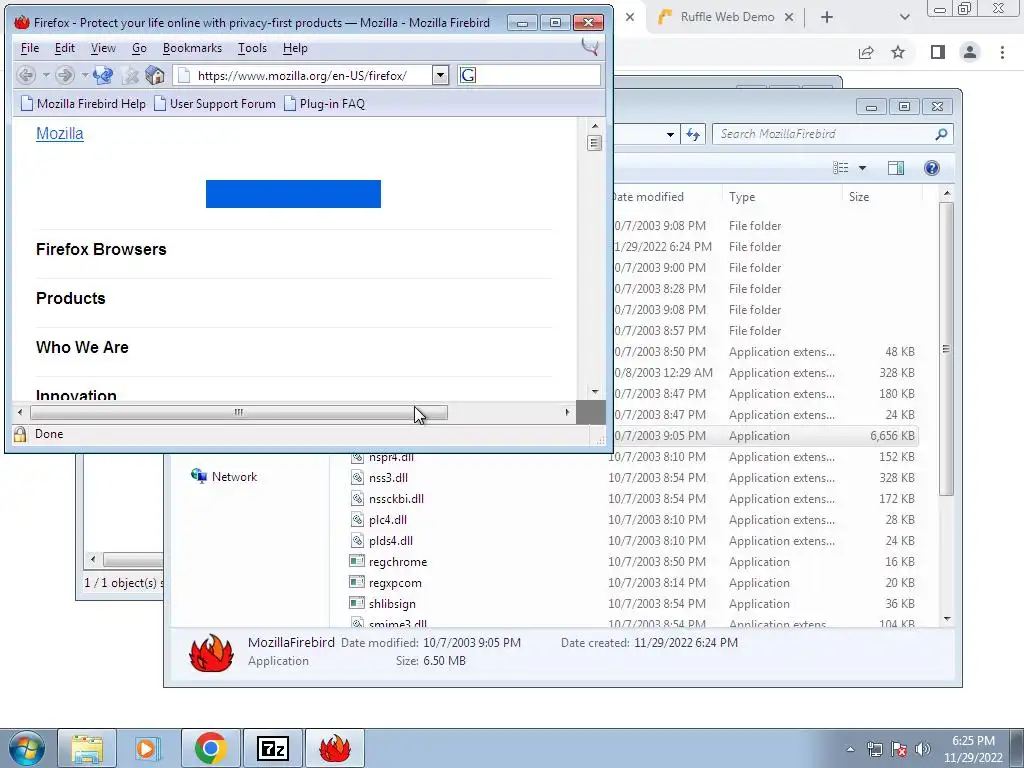Open a new Chrome tab with plus button
1024x768 pixels.
click(x=827, y=17)
